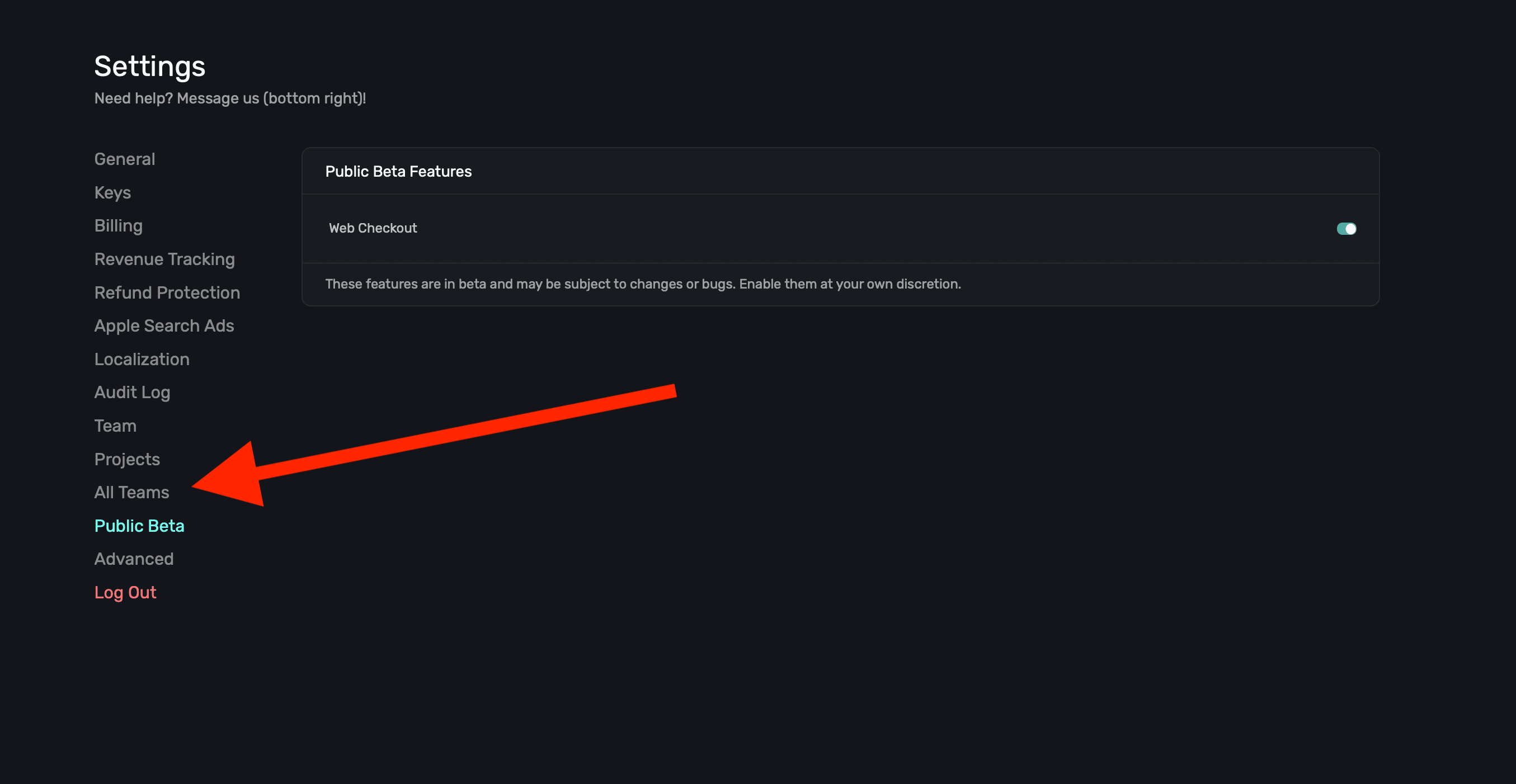Disable the Web Checkout toggle
Viewport: 1516px width, 784px height.
[x=1346, y=229]
